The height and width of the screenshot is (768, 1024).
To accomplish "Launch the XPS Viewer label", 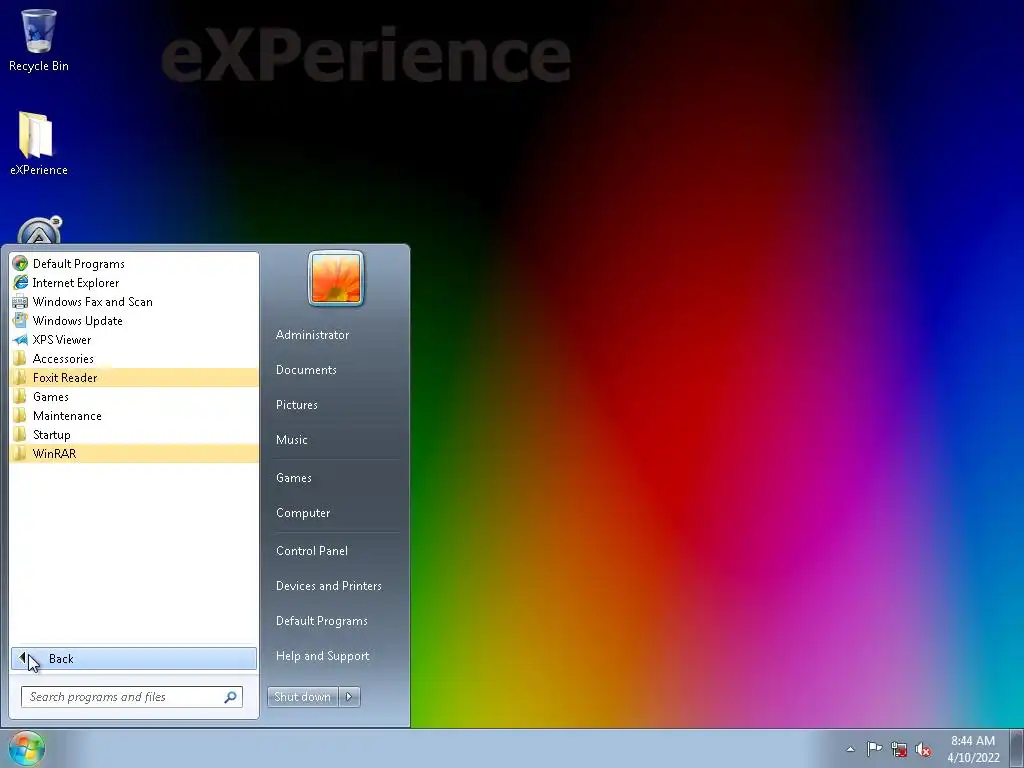I will pyautogui.click(x=62, y=340).
